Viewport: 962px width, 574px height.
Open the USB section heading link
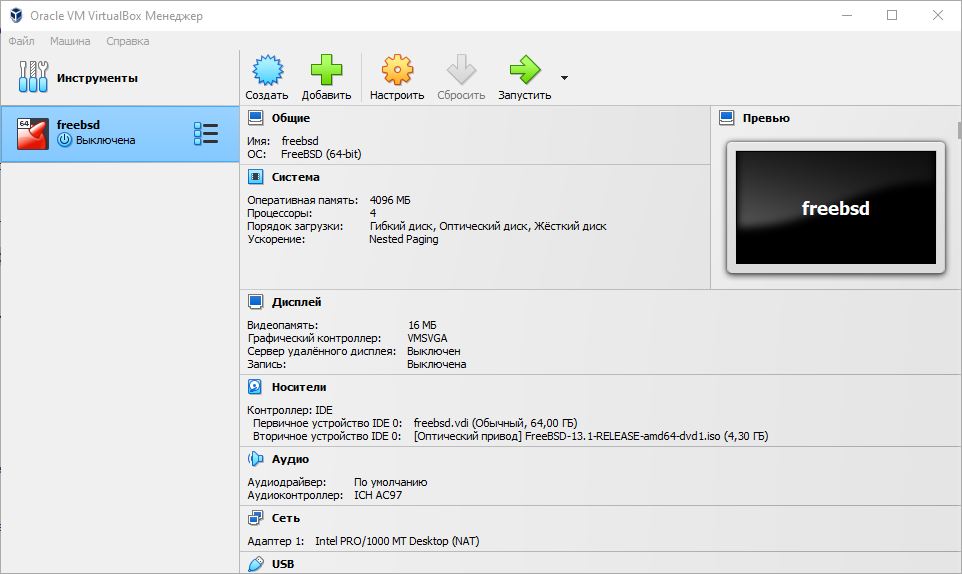[283, 564]
